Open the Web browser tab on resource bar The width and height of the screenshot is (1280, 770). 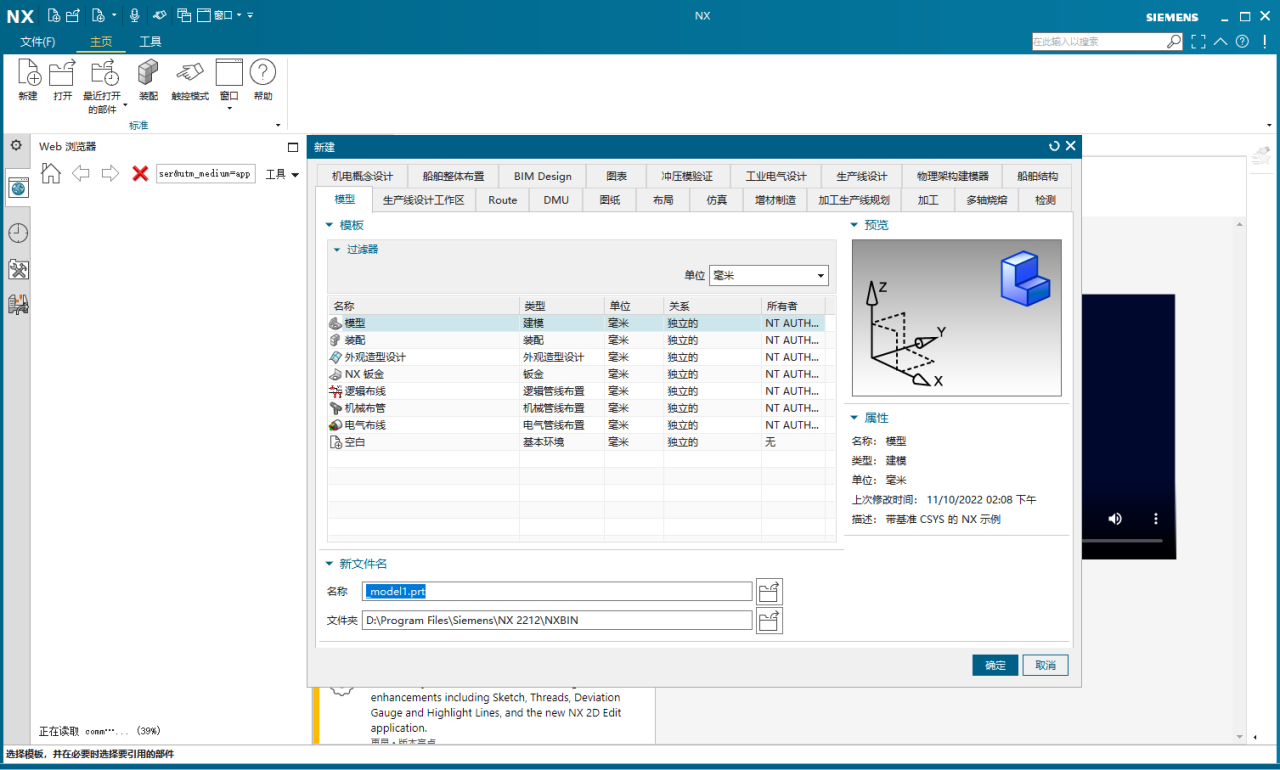[x=17, y=187]
